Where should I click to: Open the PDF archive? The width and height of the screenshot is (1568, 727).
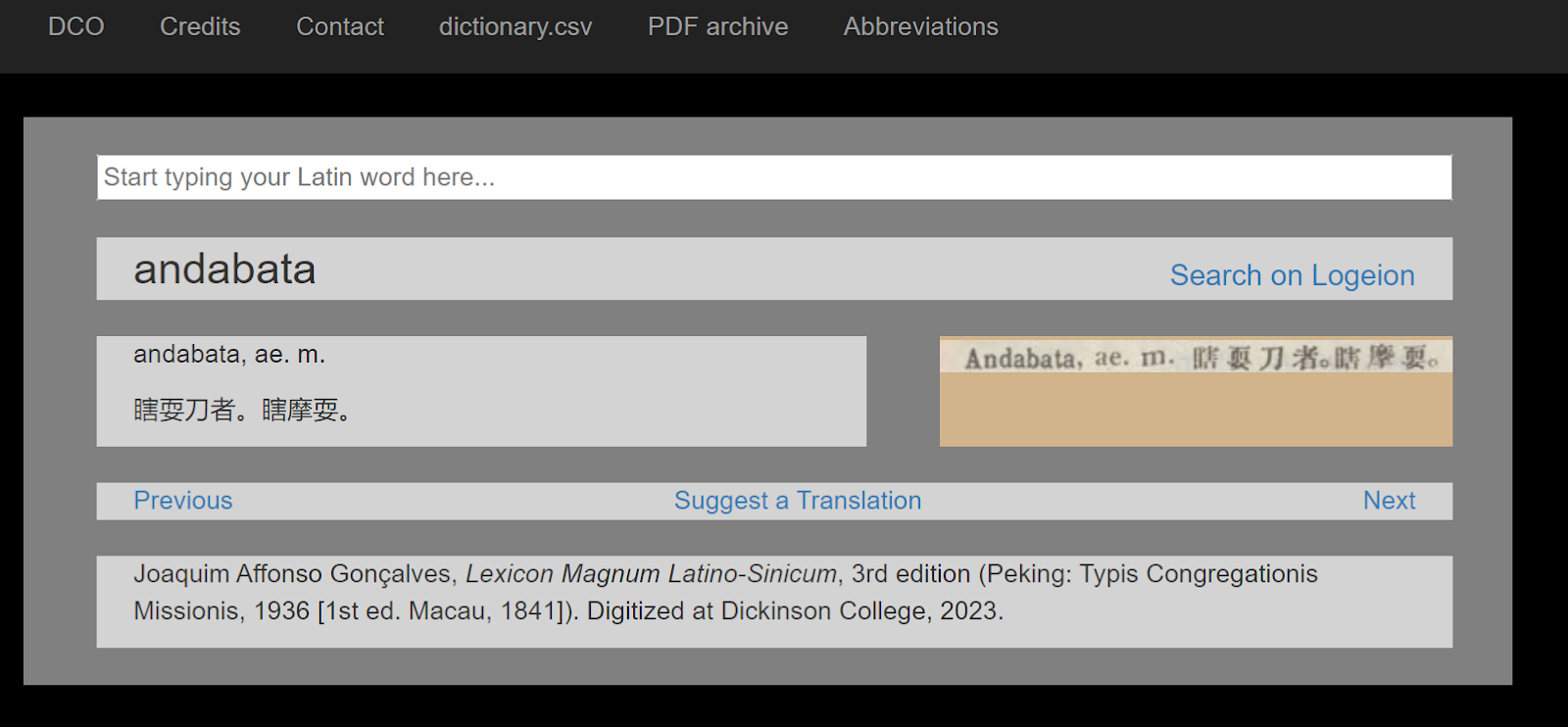click(x=716, y=26)
